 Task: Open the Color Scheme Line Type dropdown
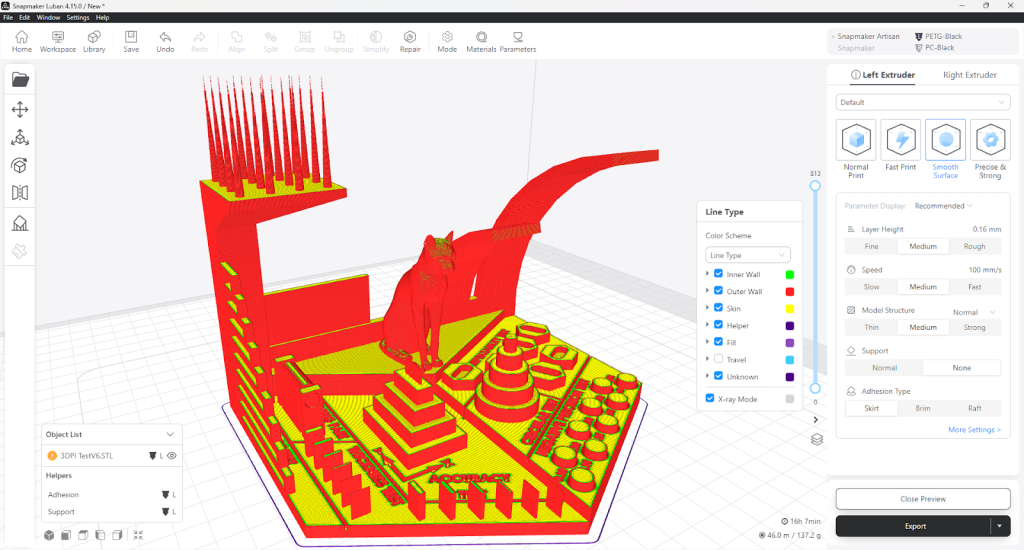[x=748, y=255]
